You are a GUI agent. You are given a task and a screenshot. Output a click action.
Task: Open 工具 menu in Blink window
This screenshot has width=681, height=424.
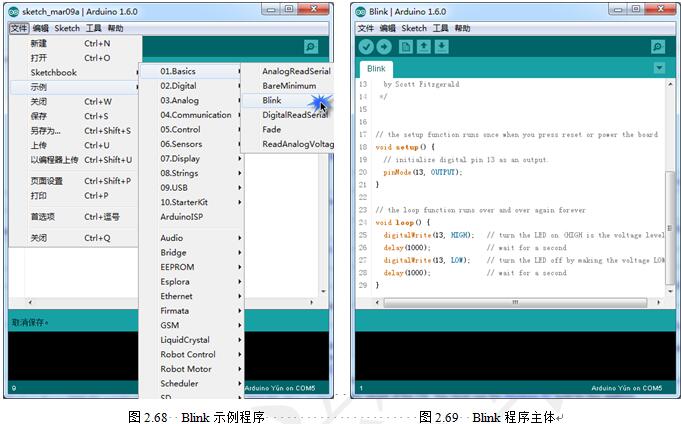pos(440,28)
